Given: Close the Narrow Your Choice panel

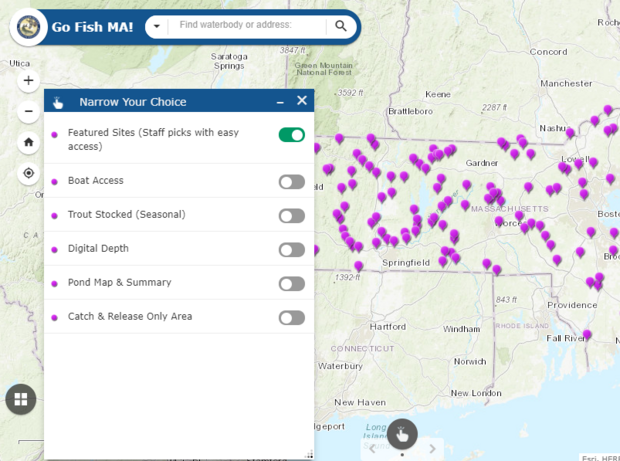Looking at the screenshot, I should 302,101.
